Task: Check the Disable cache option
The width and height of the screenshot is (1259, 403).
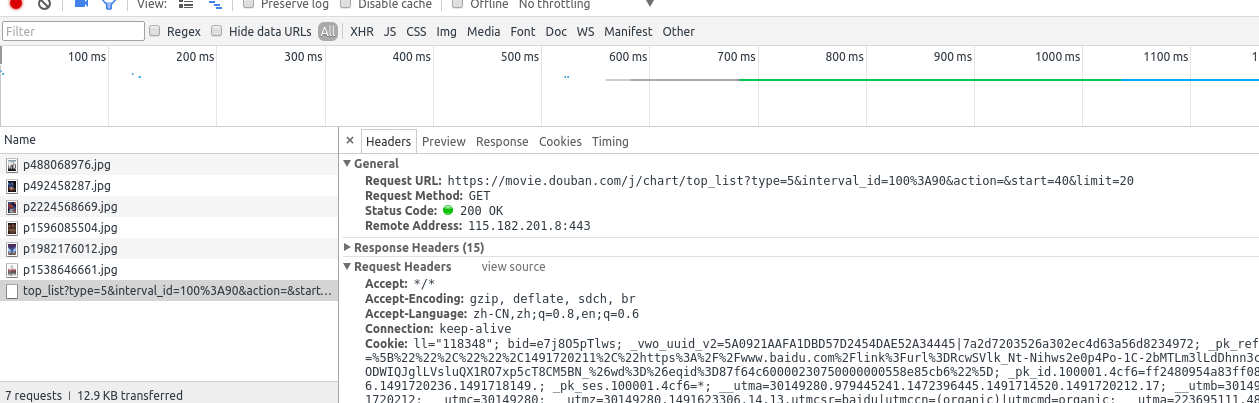Action: click(345, 4)
